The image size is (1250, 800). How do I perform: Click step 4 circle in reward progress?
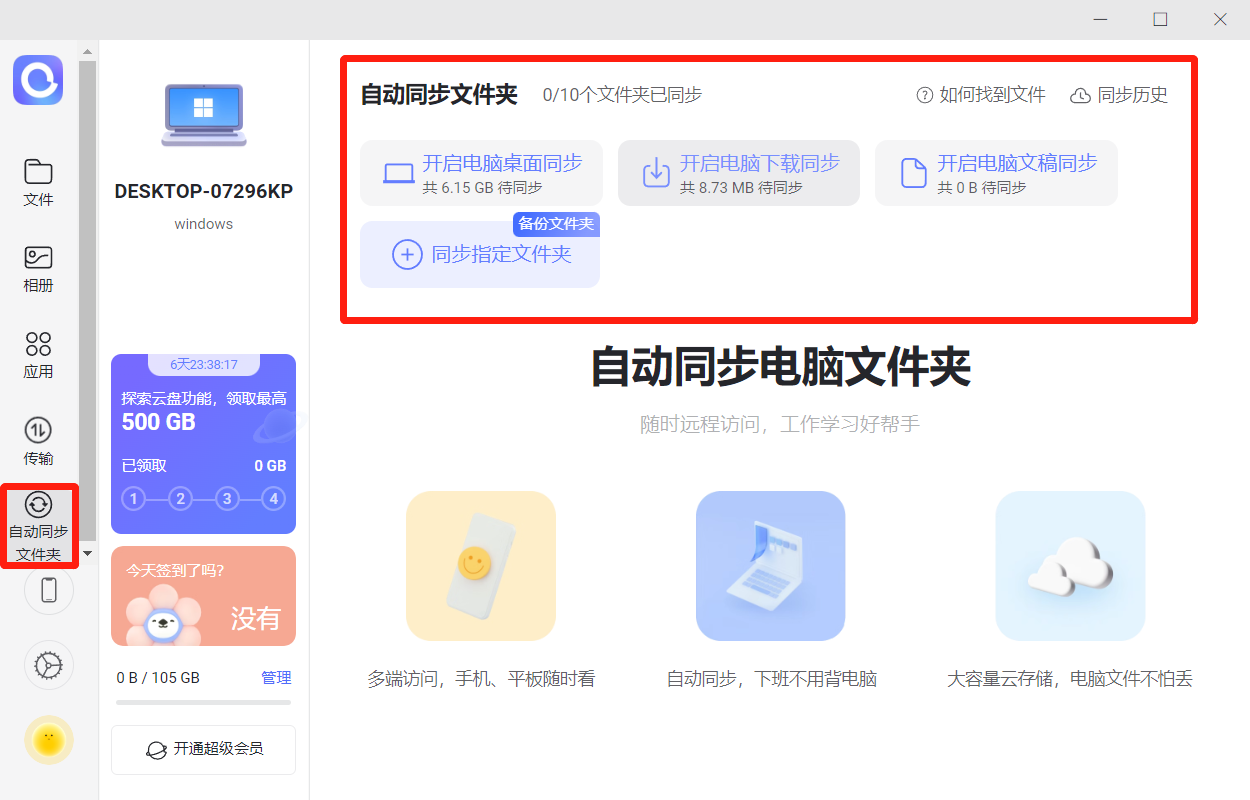(273, 499)
